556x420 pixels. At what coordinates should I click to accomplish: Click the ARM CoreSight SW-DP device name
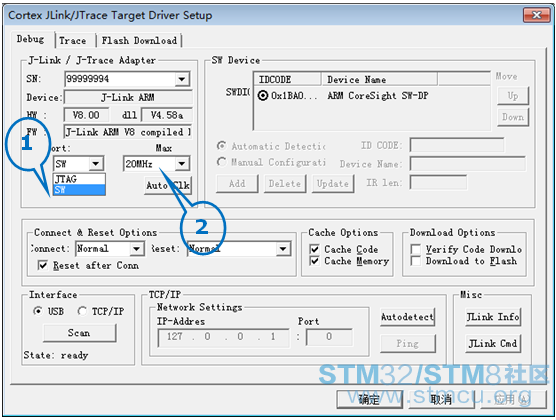pyautogui.click(x=378, y=96)
